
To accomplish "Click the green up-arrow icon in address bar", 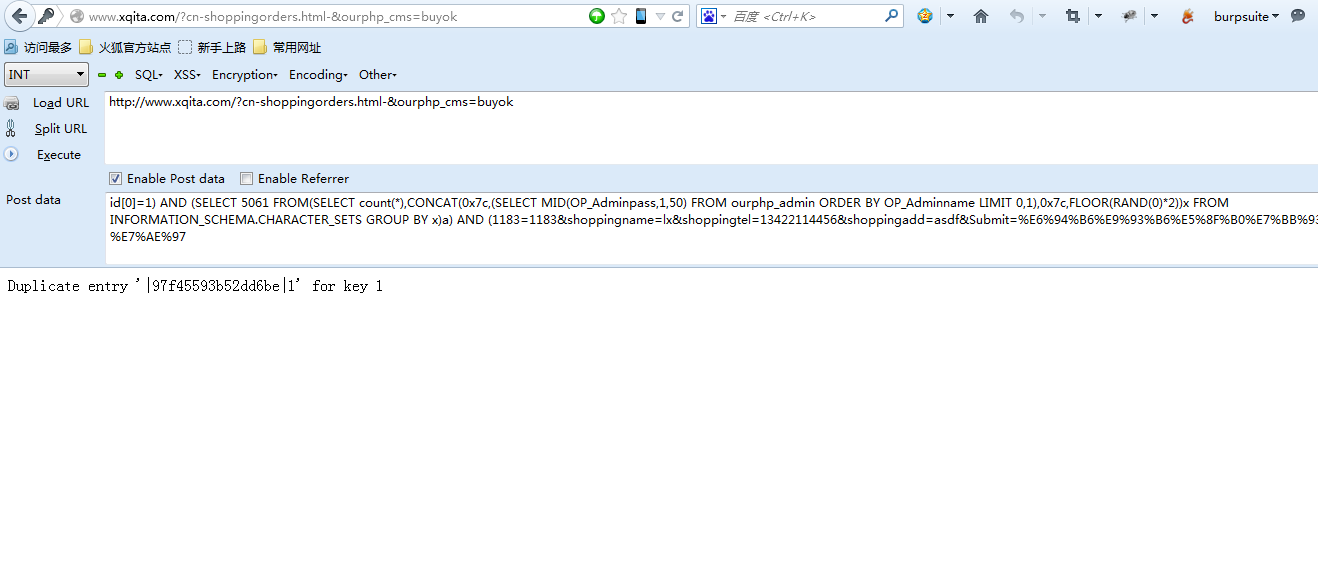I will coord(597,16).
